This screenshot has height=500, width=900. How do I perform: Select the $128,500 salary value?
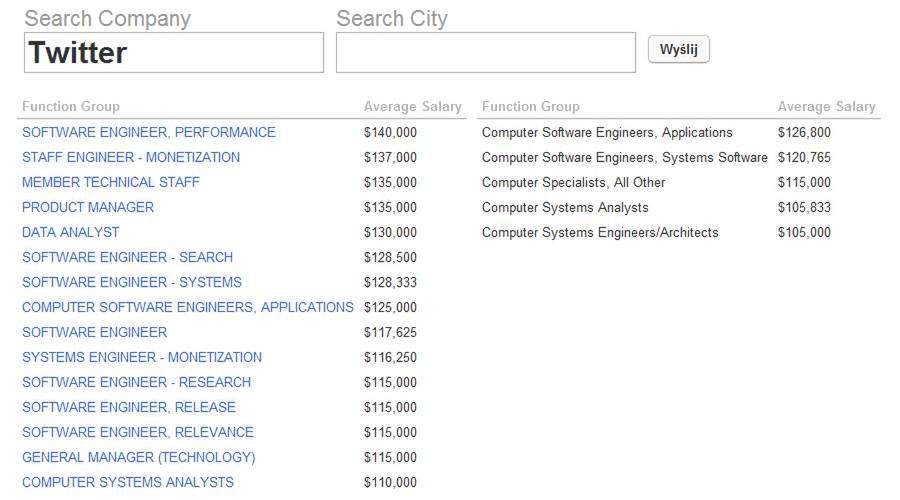click(x=390, y=257)
